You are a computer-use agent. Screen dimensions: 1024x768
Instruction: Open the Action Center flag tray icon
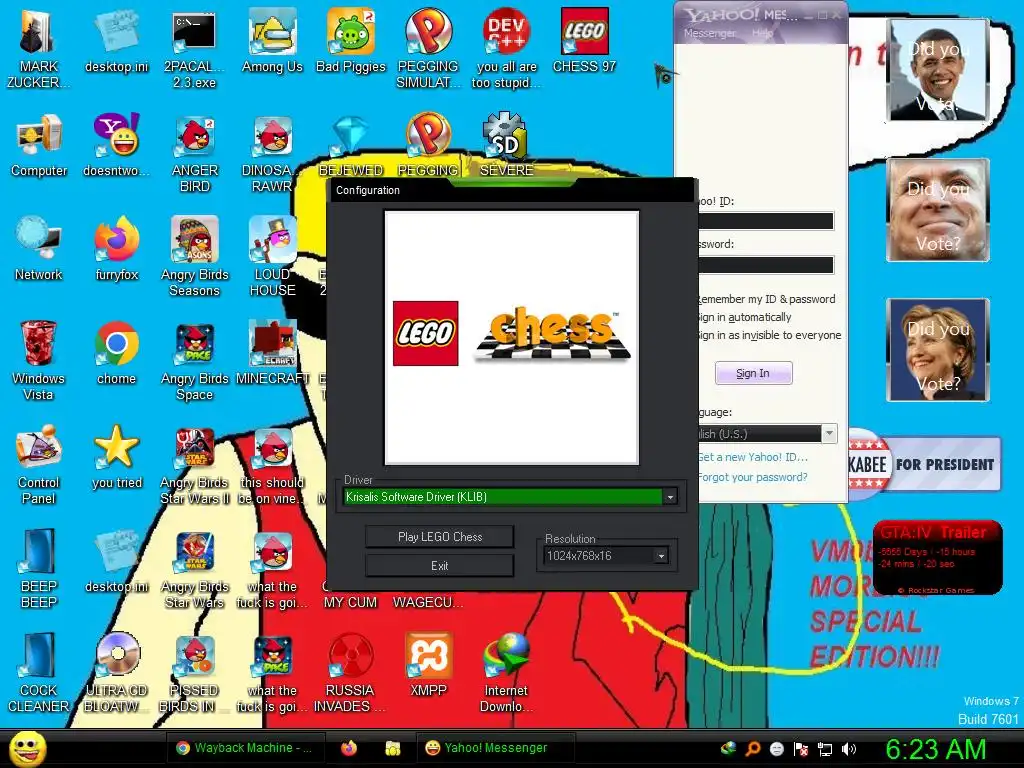[x=801, y=749]
